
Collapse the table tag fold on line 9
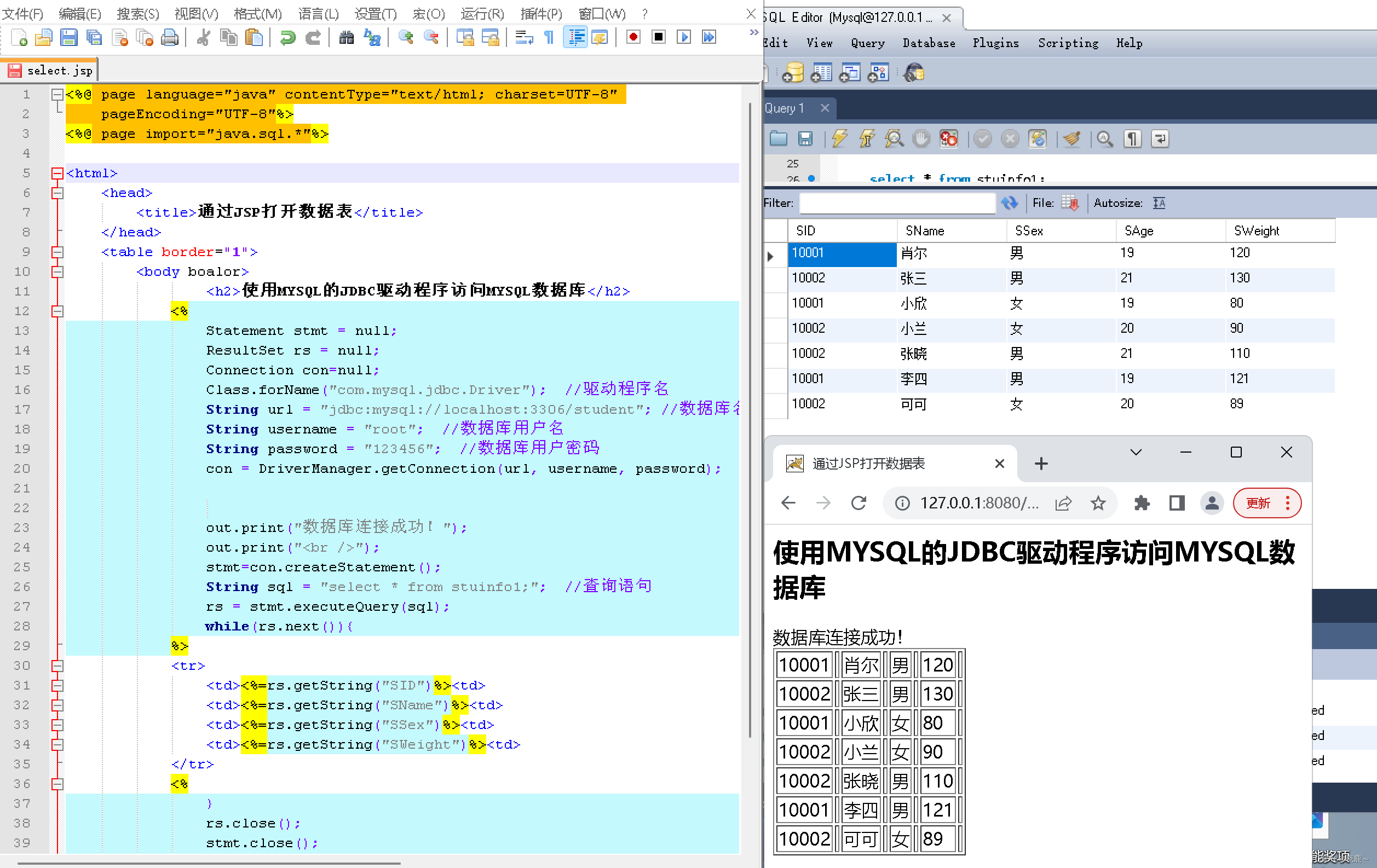tap(57, 252)
